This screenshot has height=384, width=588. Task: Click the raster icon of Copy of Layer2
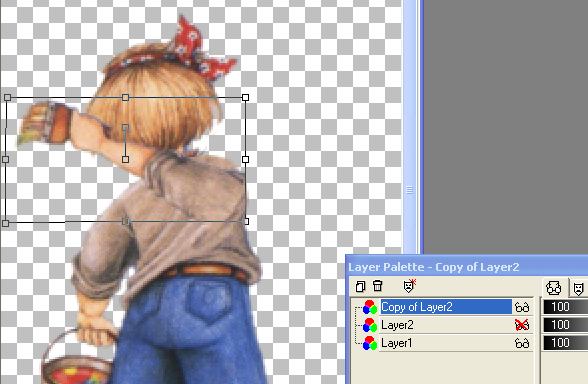click(369, 307)
